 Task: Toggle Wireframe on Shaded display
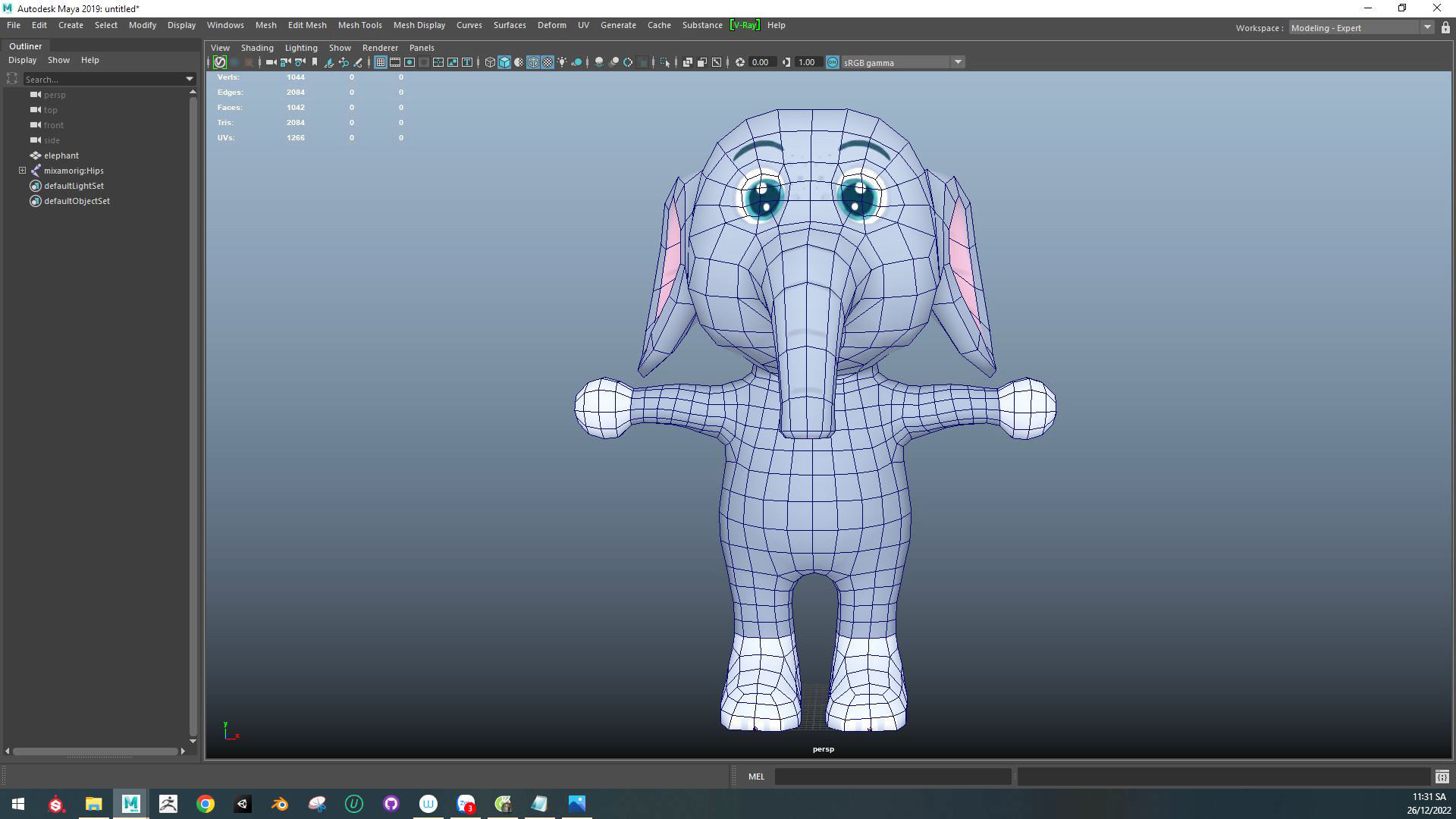[x=533, y=62]
